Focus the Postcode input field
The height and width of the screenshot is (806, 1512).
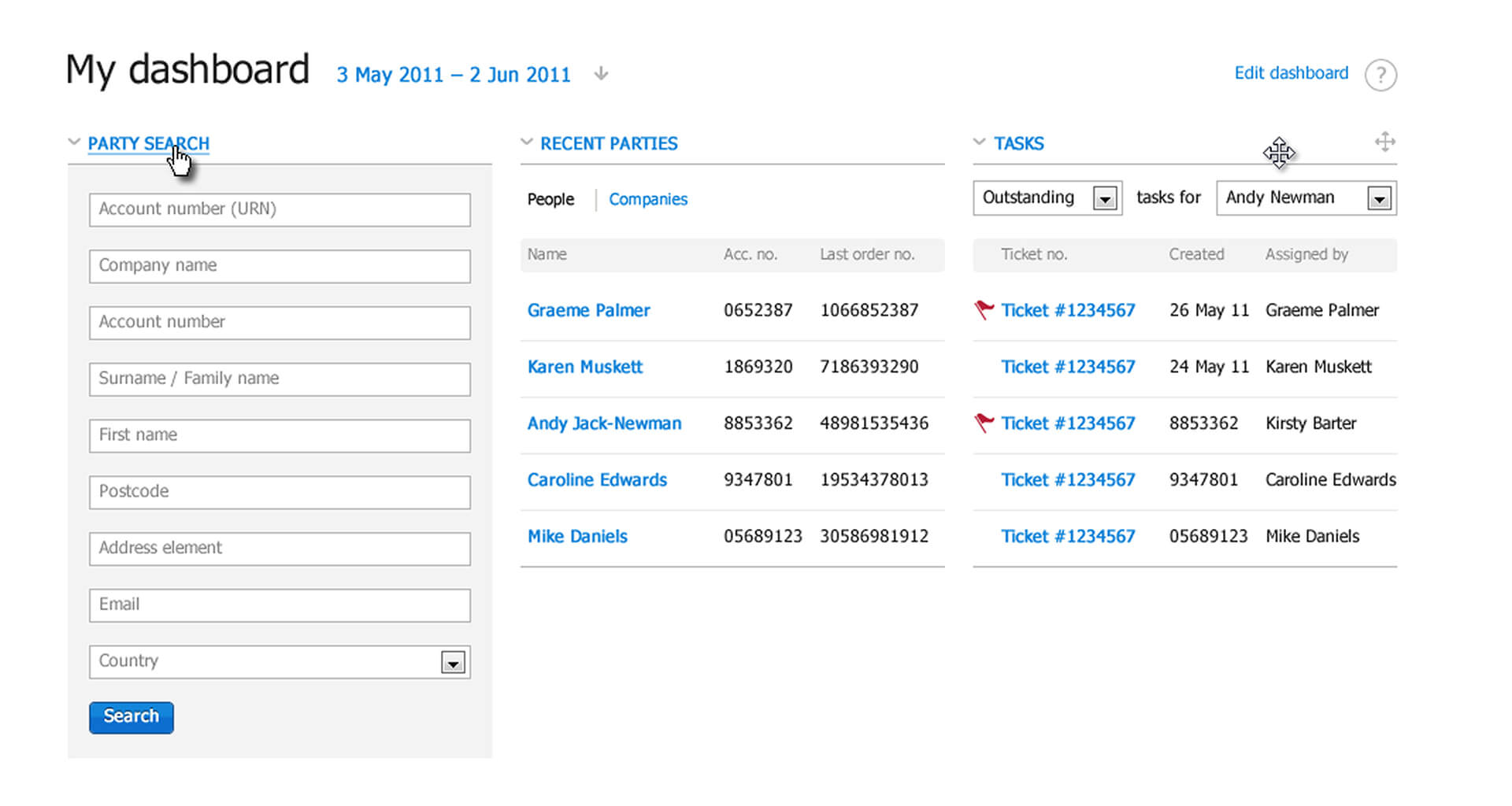(280, 492)
